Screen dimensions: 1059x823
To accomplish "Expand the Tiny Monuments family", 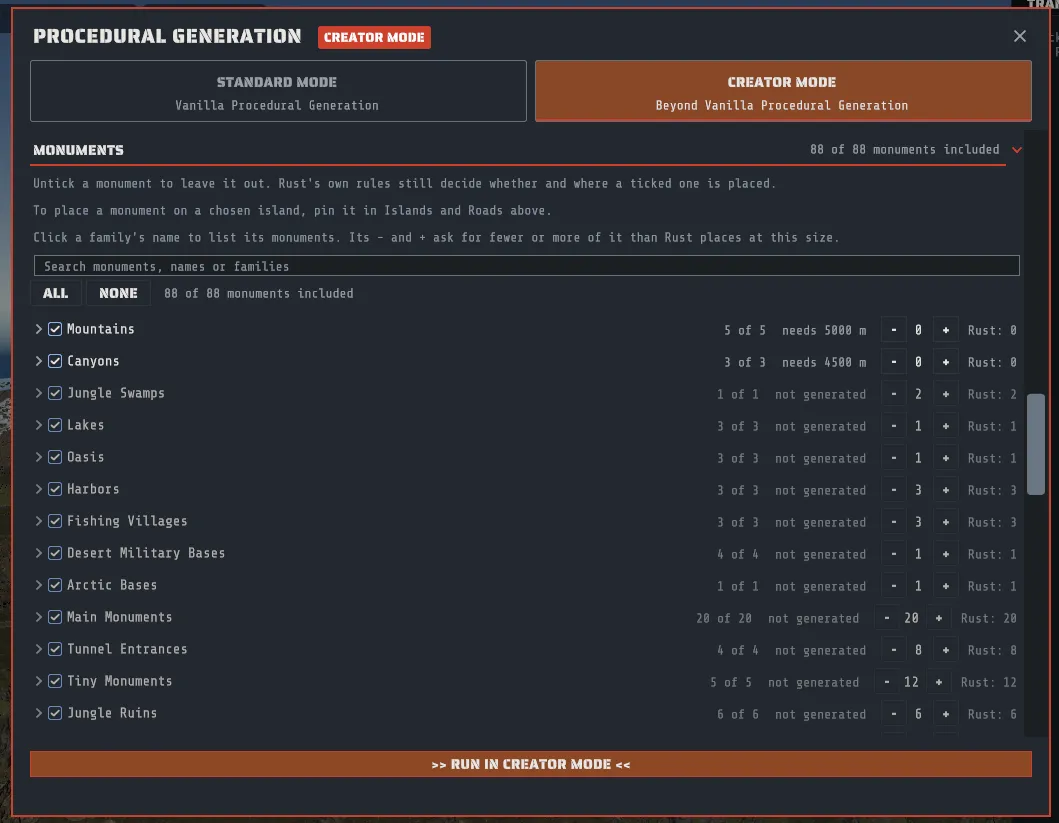I will pyautogui.click(x=38, y=681).
